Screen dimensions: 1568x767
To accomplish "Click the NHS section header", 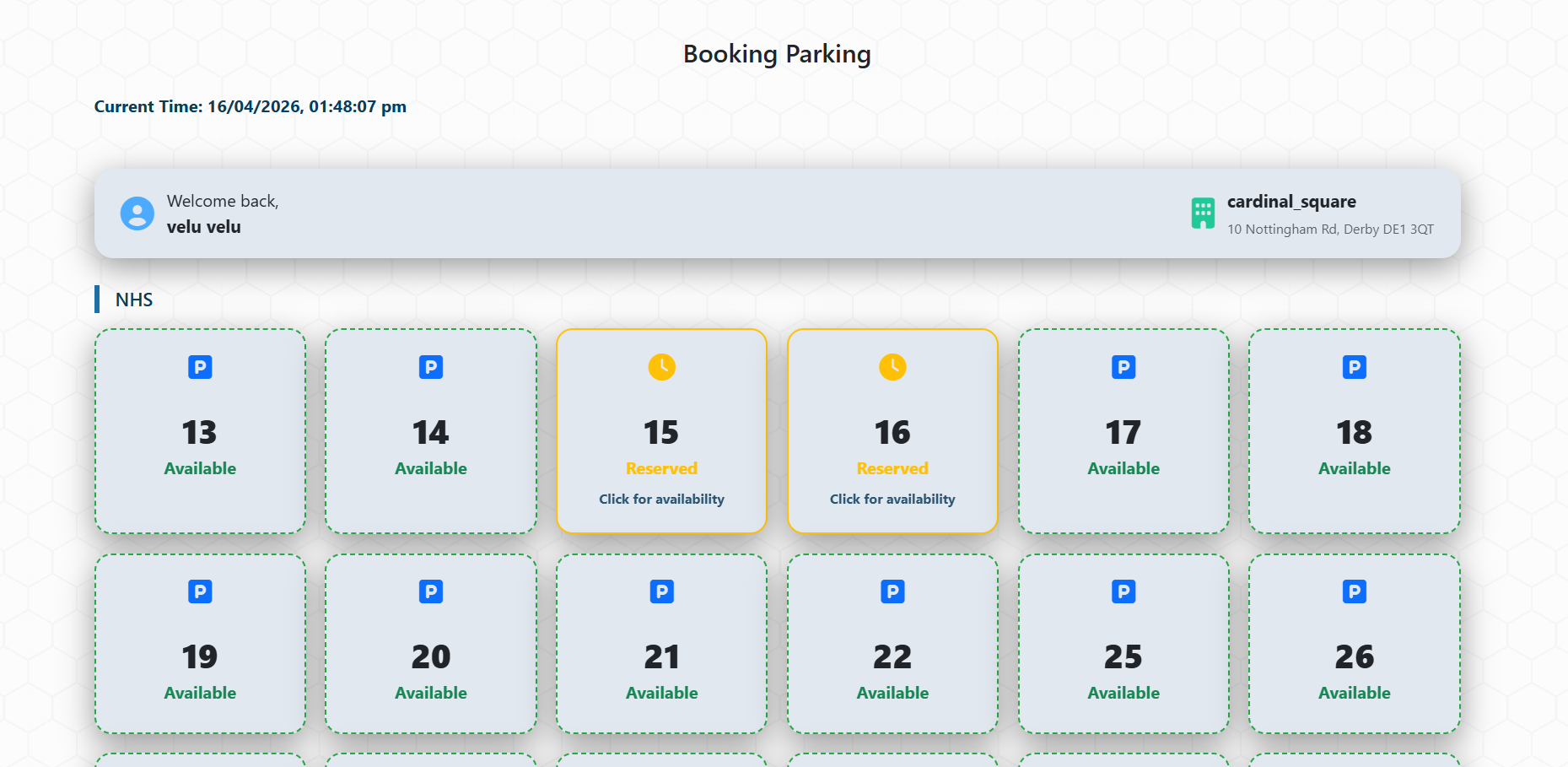I will (x=133, y=300).
